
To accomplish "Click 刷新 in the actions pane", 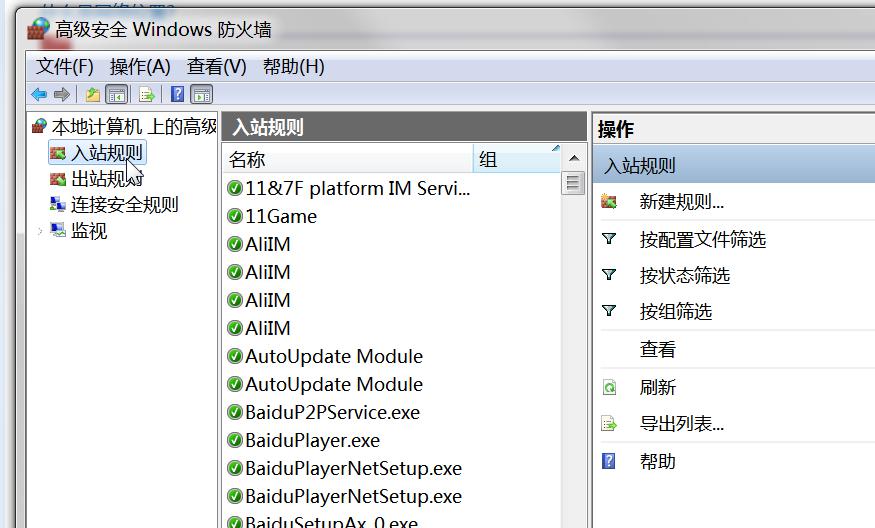I will click(x=657, y=387).
